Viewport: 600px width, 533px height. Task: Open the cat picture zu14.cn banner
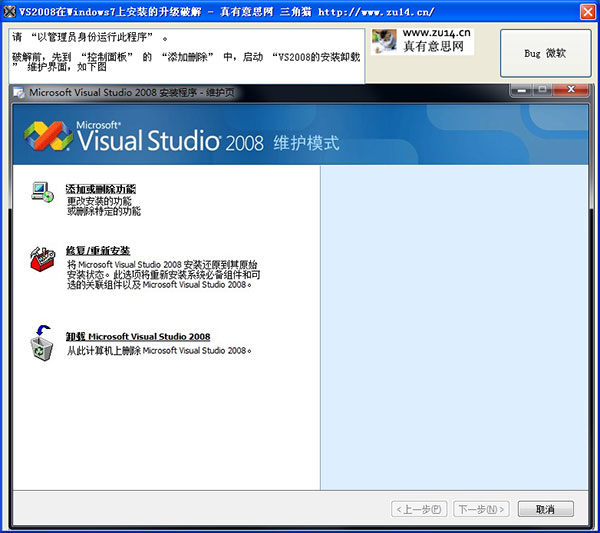tap(422, 41)
